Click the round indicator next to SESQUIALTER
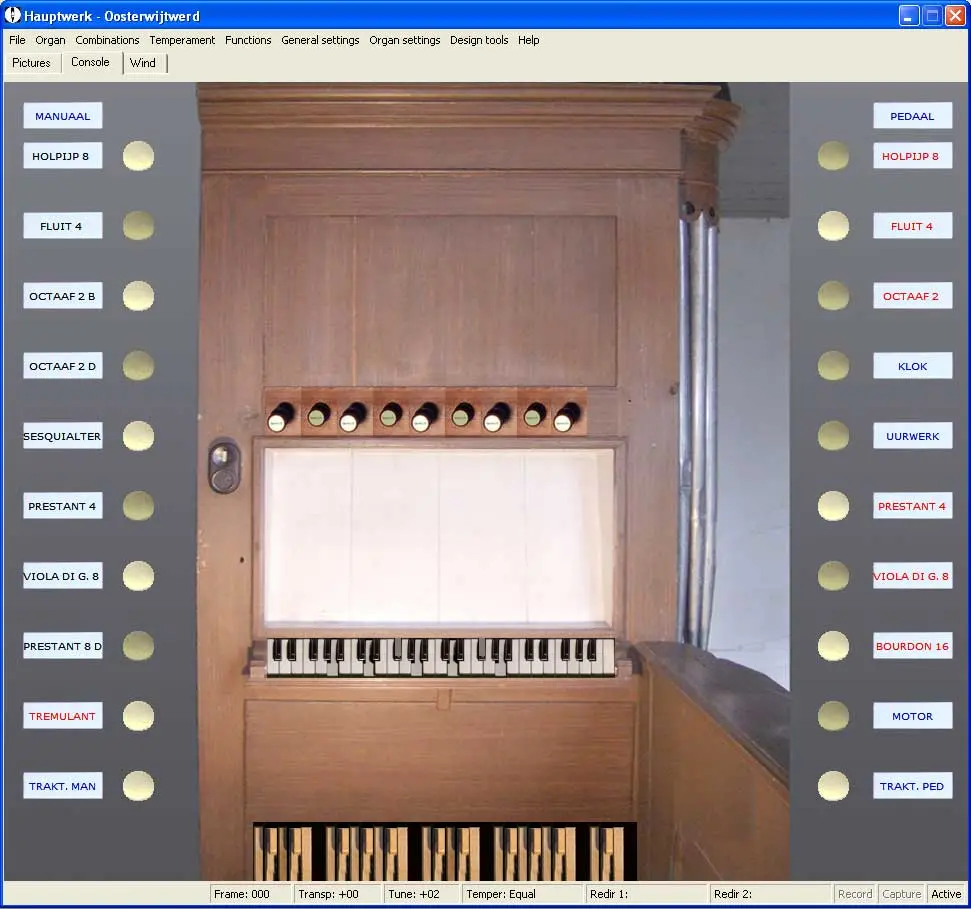 tap(138, 436)
